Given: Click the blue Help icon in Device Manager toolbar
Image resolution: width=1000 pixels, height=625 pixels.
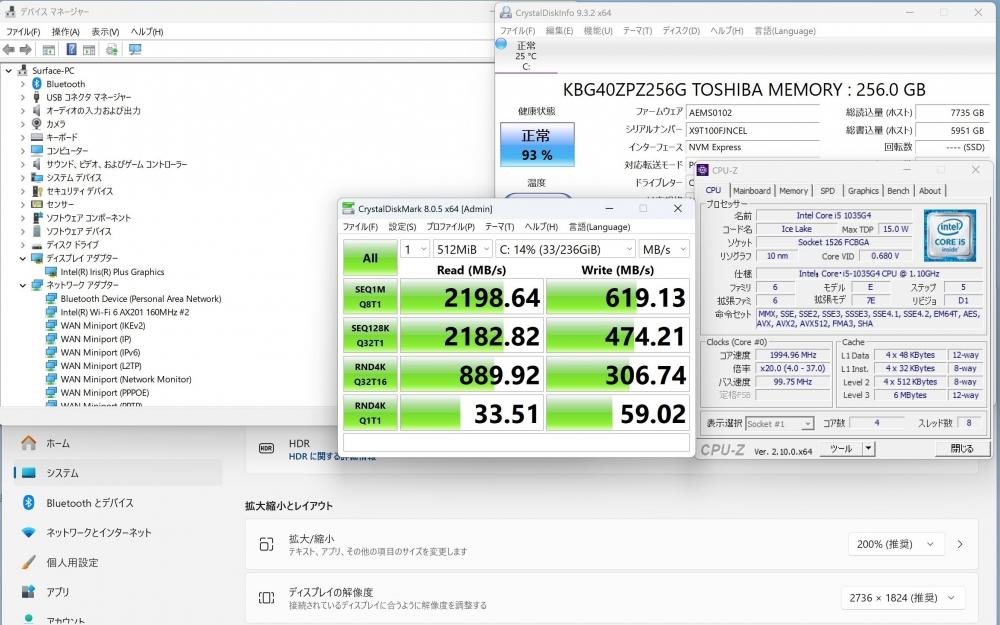Looking at the screenshot, I should pyautogui.click(x=71, y=50).
